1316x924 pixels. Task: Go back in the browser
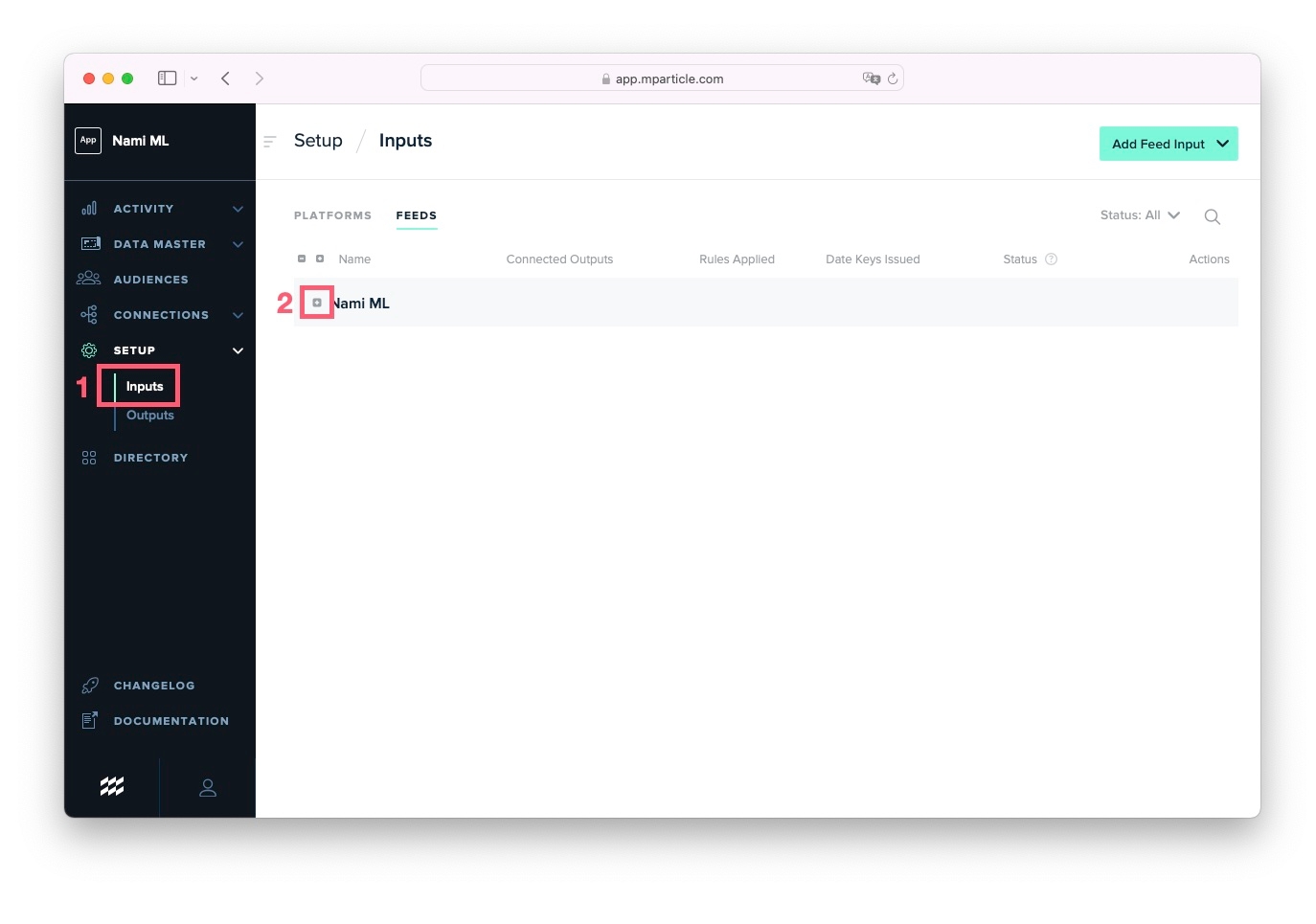tap(226, 79)
